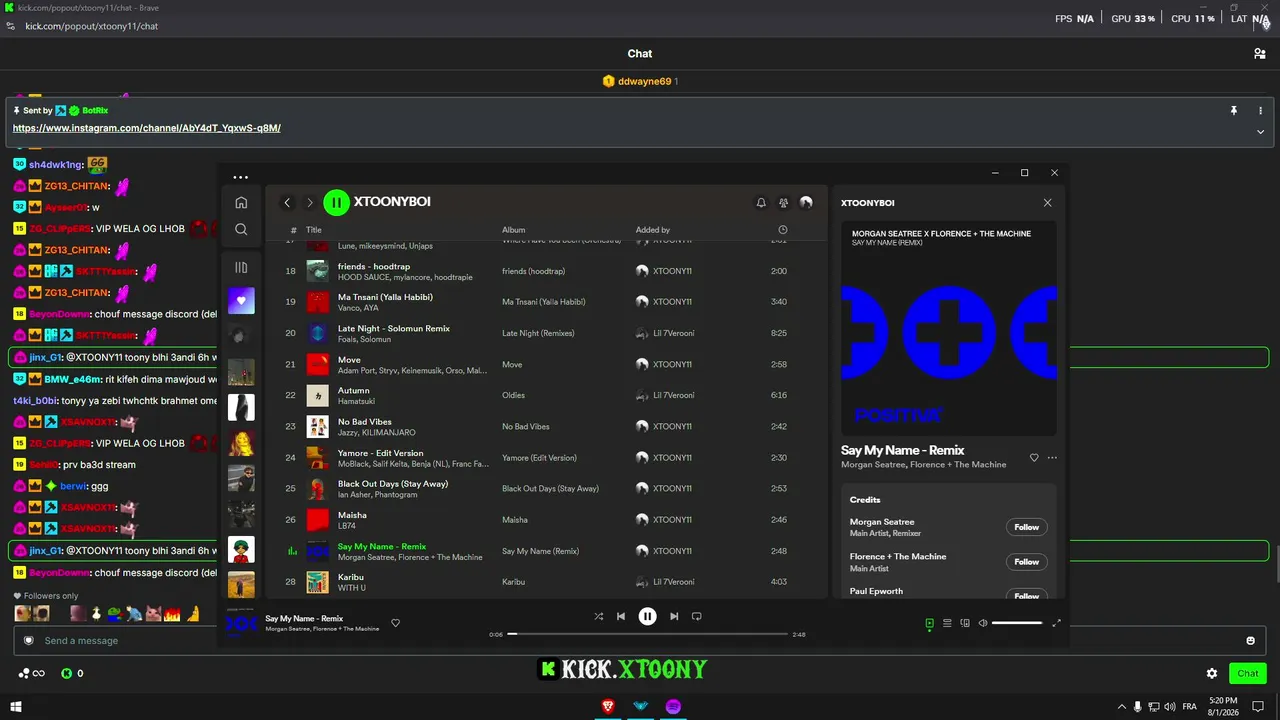This screenshot has width=1280, height=720.
Task: Open Kick chat settings gear
Action: click(x=1212, y=674)
